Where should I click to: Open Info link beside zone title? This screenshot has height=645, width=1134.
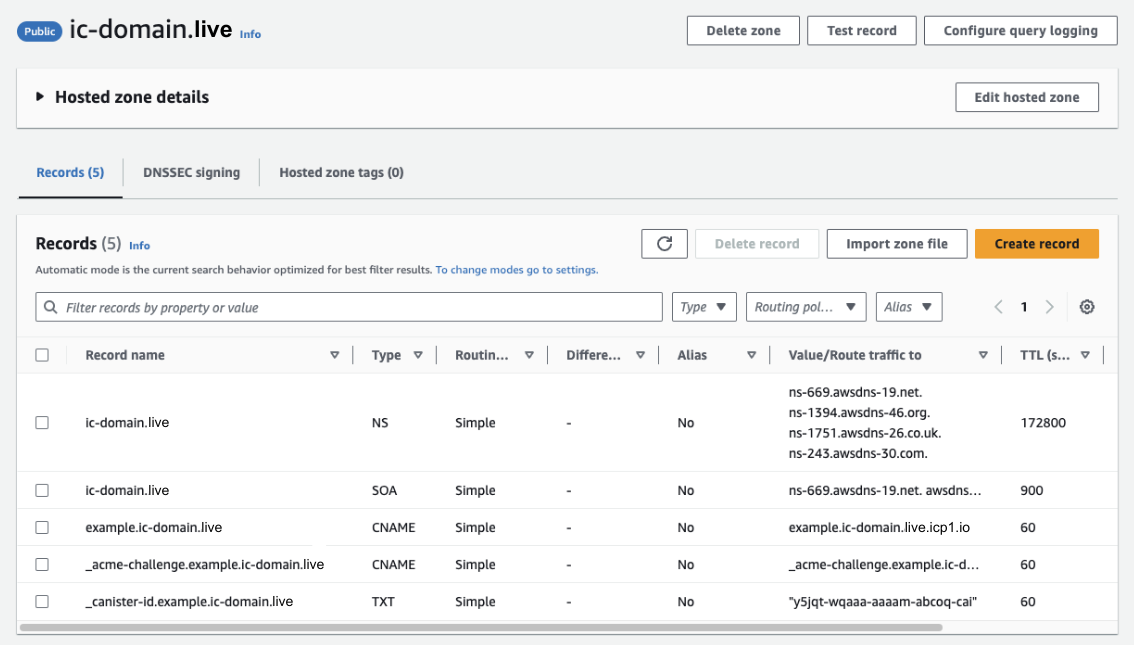(x=250, y=34)
